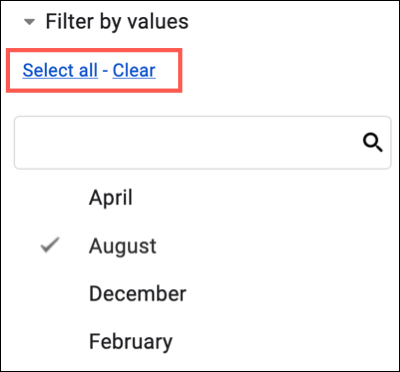The image size is (400, 372).
Task: Click the Select all link
Action: click(60, 70)
